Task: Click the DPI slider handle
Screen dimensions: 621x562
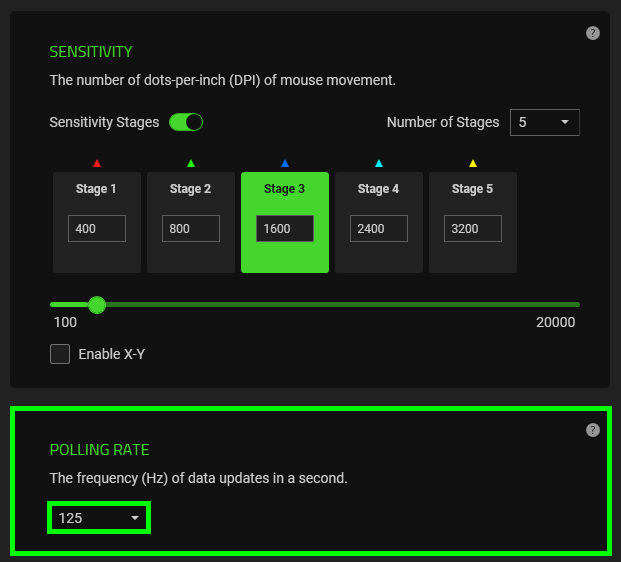Action: pyautogui.click(x=97, y=304)
